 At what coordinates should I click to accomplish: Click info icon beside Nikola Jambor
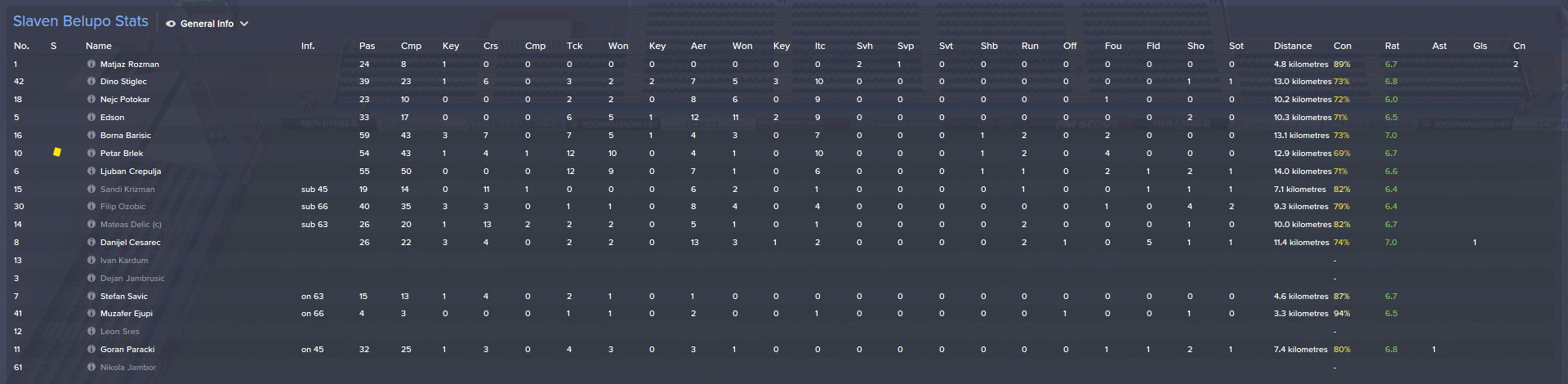tap(91, 368)
